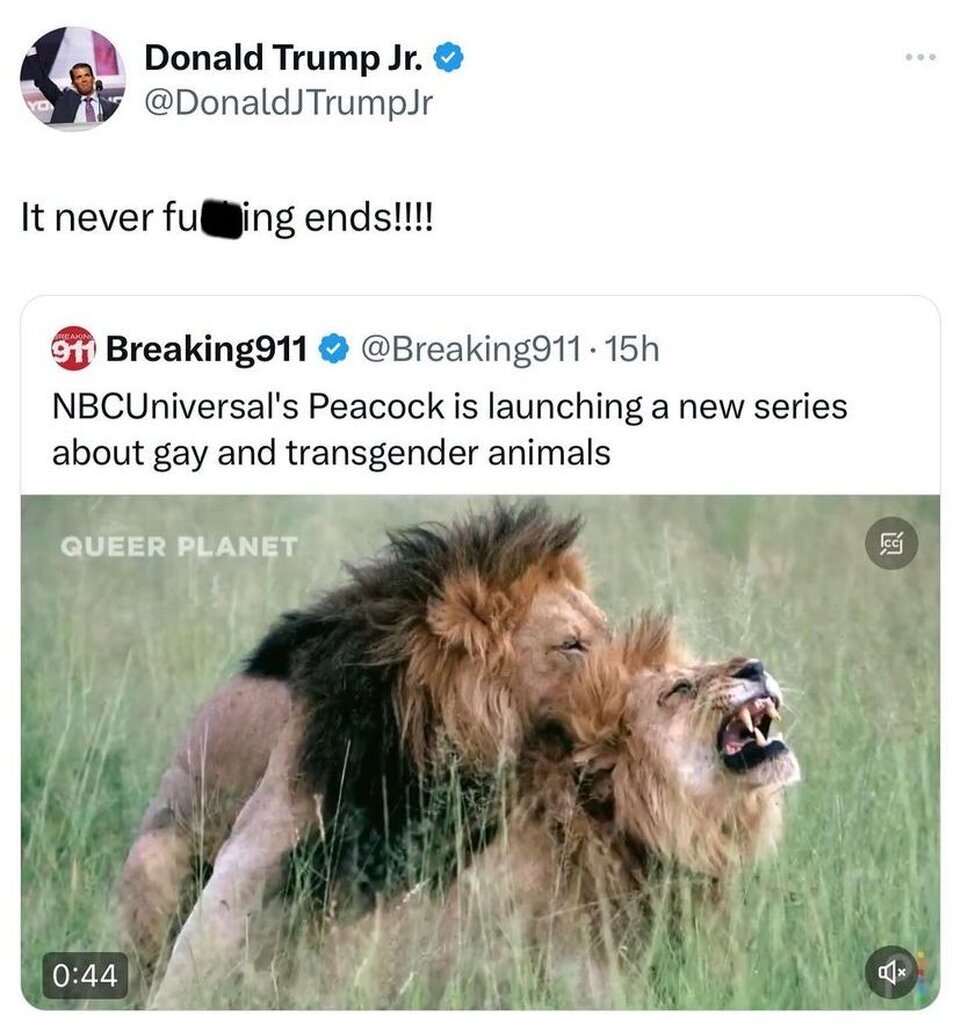Toggle closed captions on the video
961x1024 pixels.
[891, 543]
